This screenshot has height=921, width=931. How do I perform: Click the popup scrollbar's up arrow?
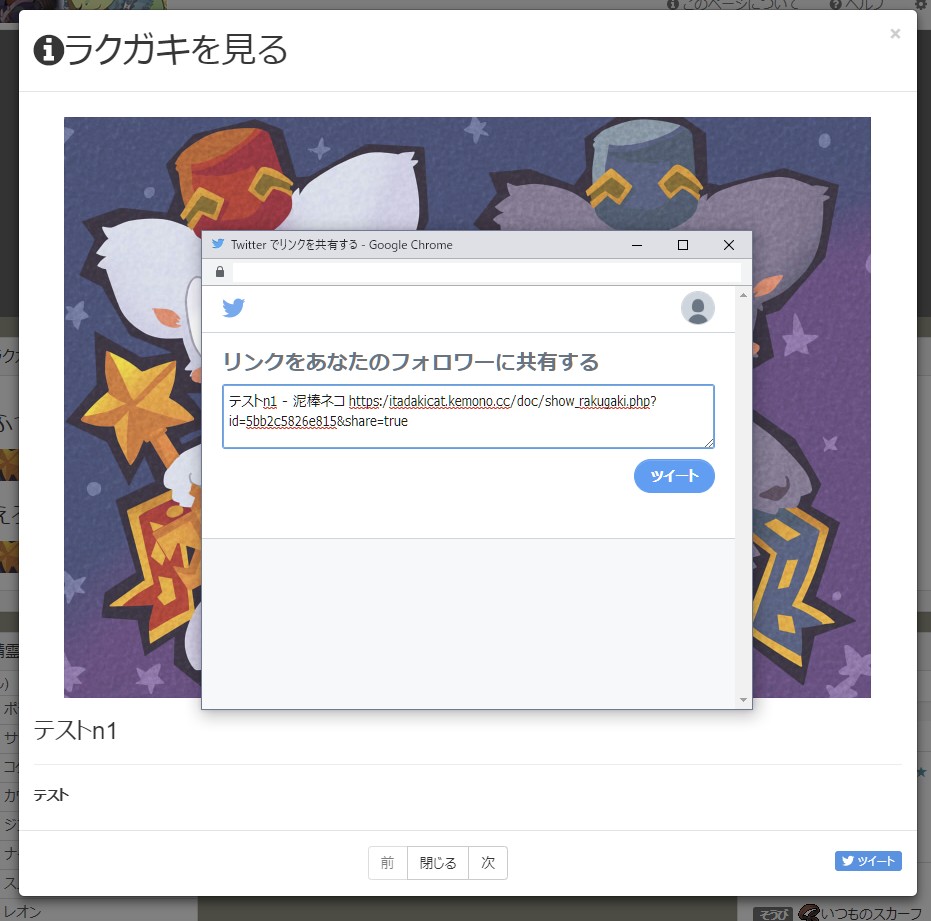click(743, 295)
